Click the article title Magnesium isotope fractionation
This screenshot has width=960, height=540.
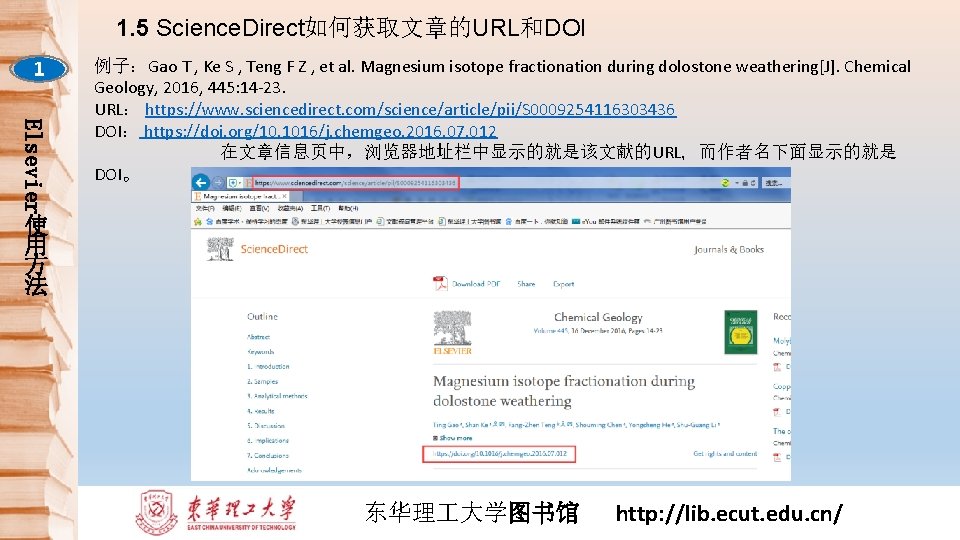click(x=564, y=391)
